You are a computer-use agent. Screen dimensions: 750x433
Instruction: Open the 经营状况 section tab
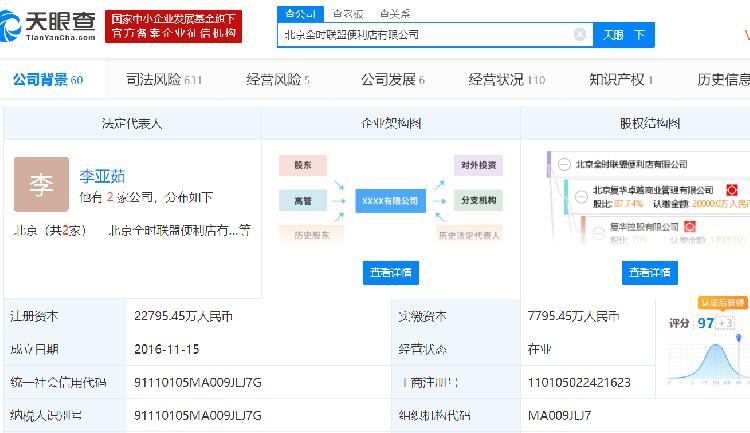point(507,79)
